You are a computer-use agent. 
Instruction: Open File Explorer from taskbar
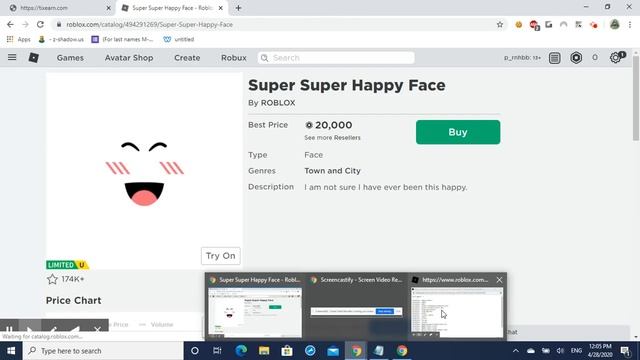tap(264, 351)
